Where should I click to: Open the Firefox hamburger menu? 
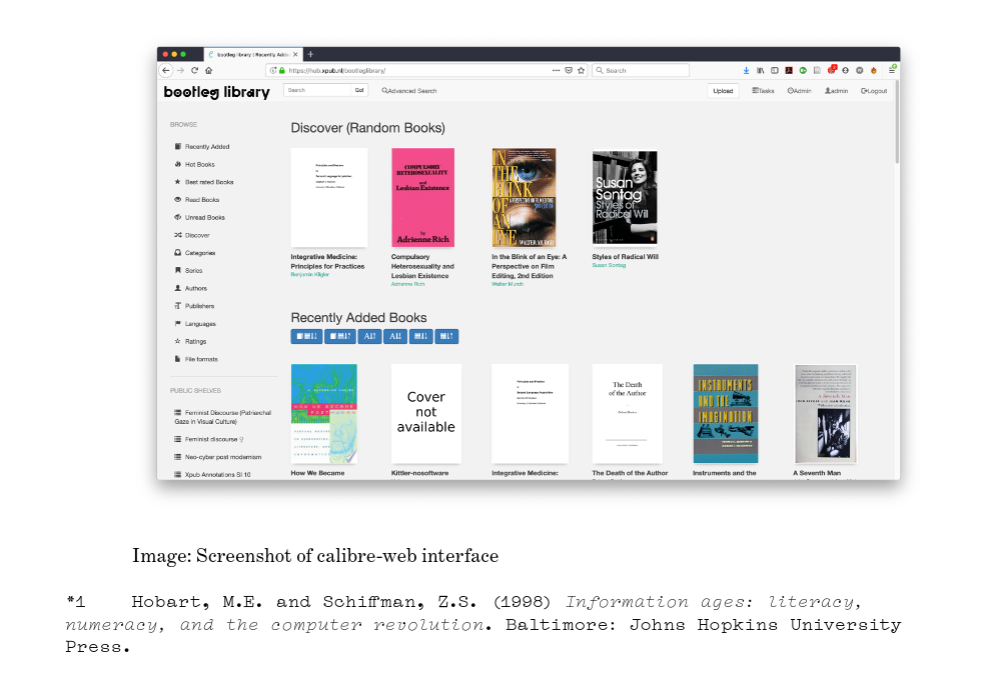point(891,70)
